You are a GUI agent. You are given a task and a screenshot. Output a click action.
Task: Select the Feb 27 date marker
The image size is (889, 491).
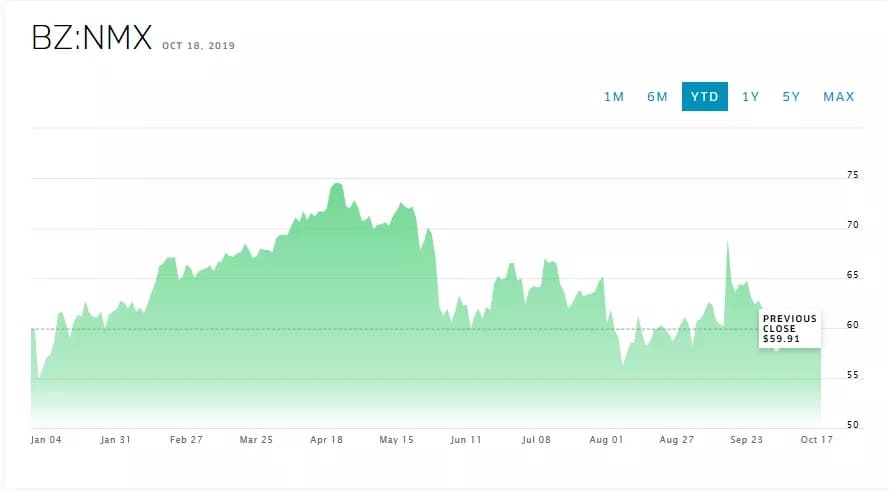click(x=186, y=440)
